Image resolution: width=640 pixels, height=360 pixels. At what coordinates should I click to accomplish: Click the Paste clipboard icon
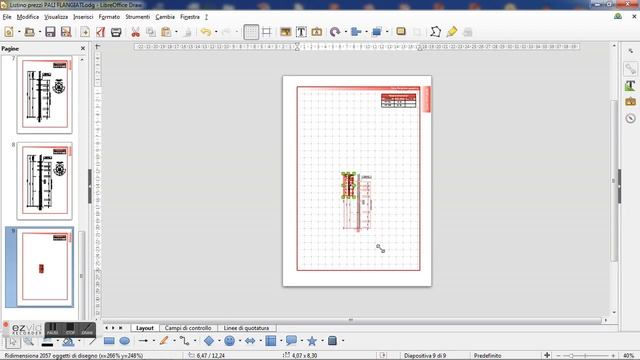[166, 32]
